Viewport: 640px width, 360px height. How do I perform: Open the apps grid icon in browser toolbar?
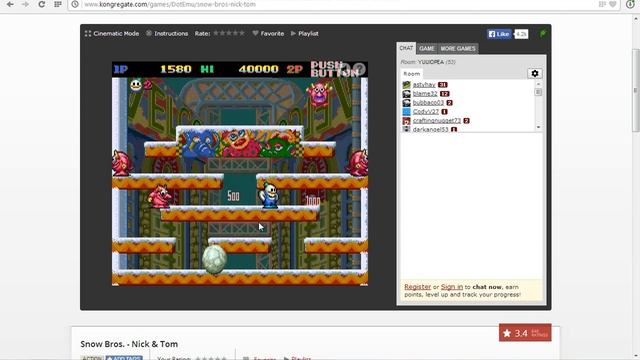click(58, 4)
